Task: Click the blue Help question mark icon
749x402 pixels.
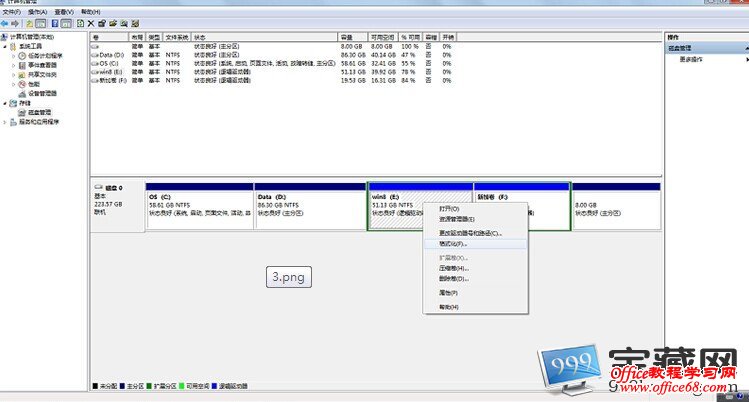Action: coord(55,23)
